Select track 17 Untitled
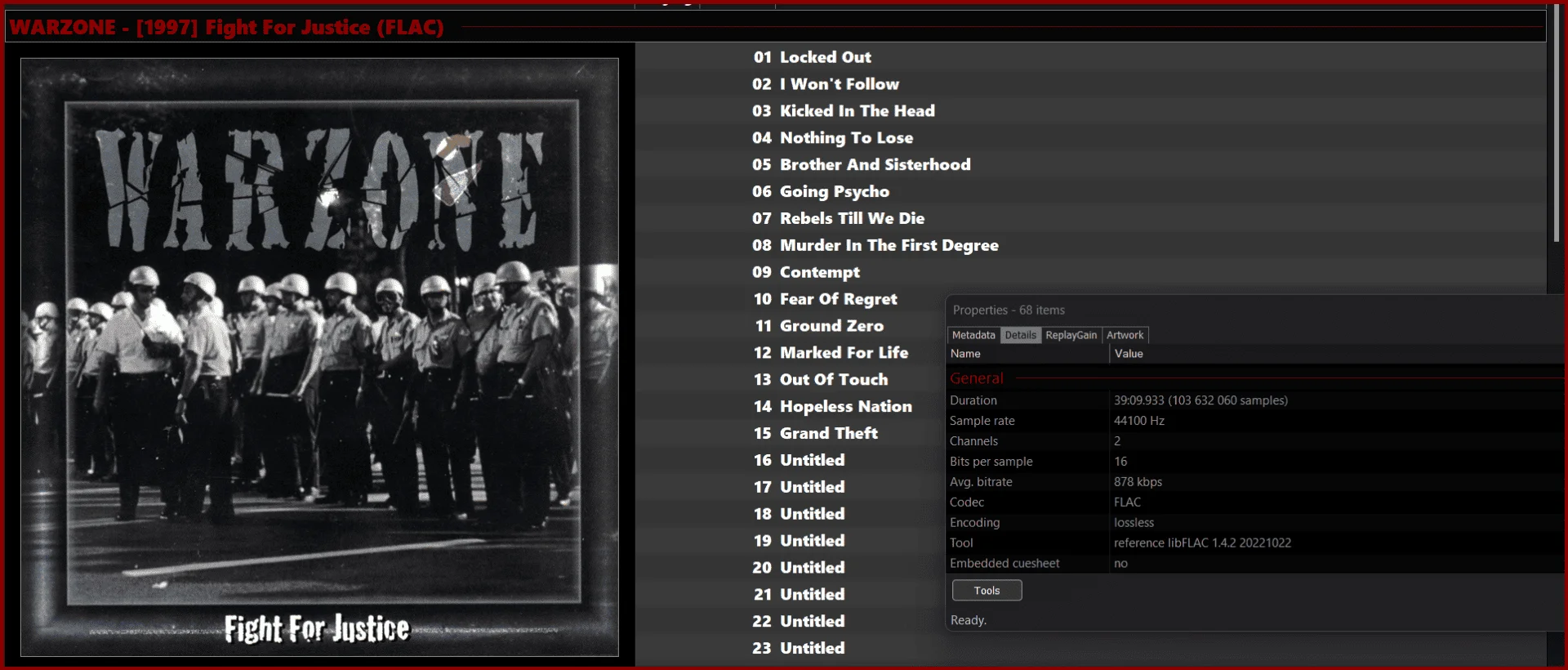The image size is (1568, 670). pos(799,487)
